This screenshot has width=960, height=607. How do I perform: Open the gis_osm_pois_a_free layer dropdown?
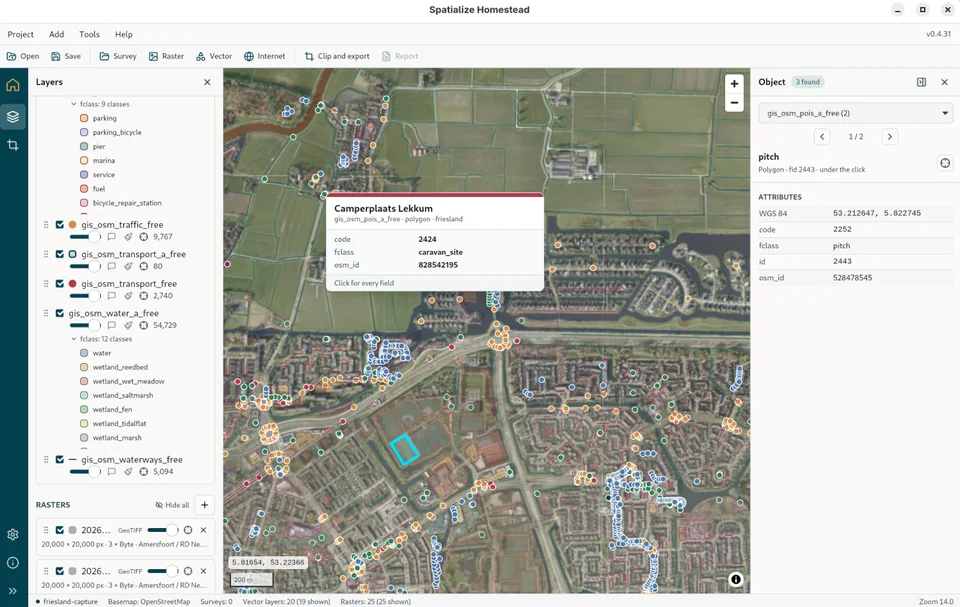click(x=855, y=113)
